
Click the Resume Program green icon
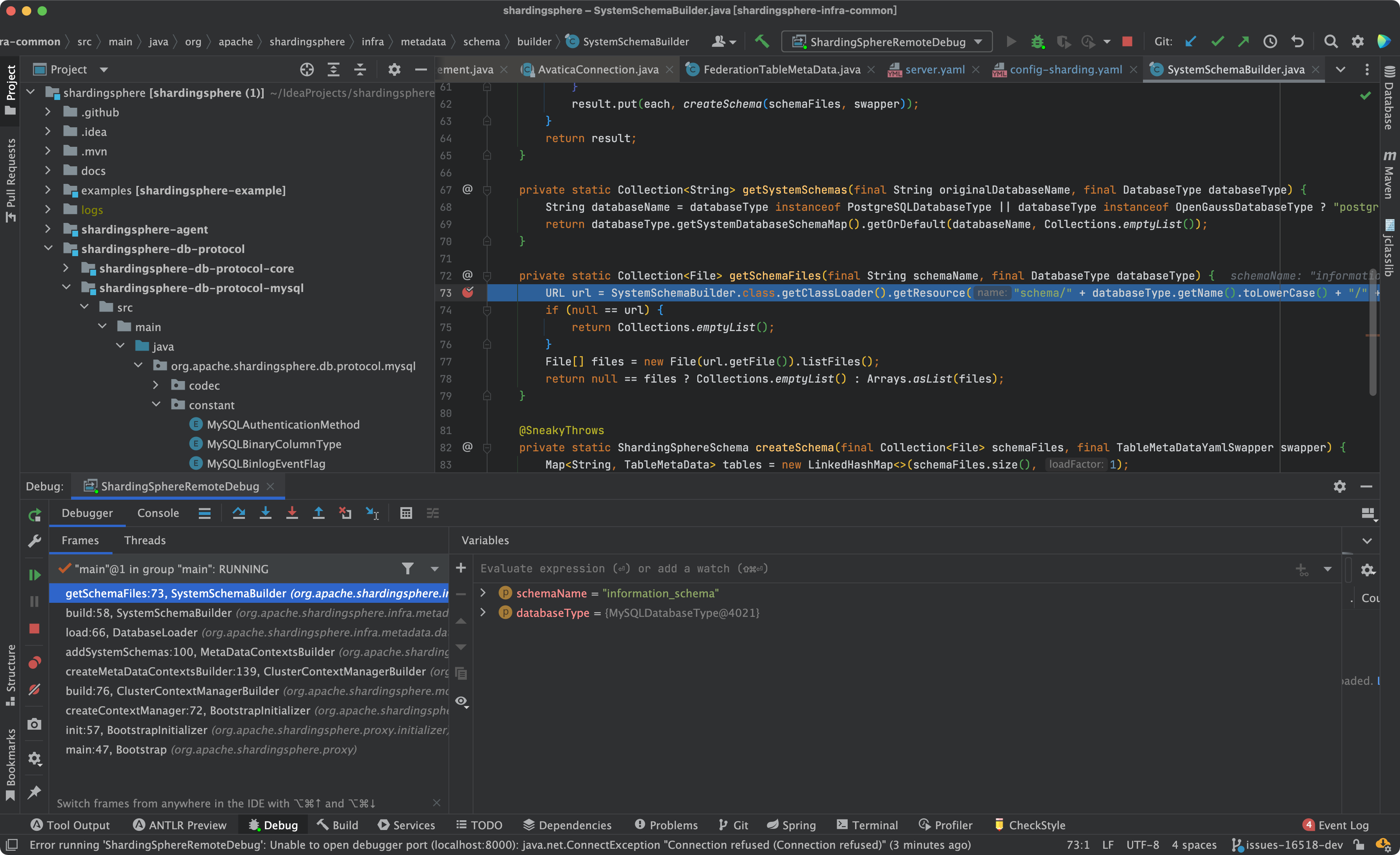coord(35,575)
